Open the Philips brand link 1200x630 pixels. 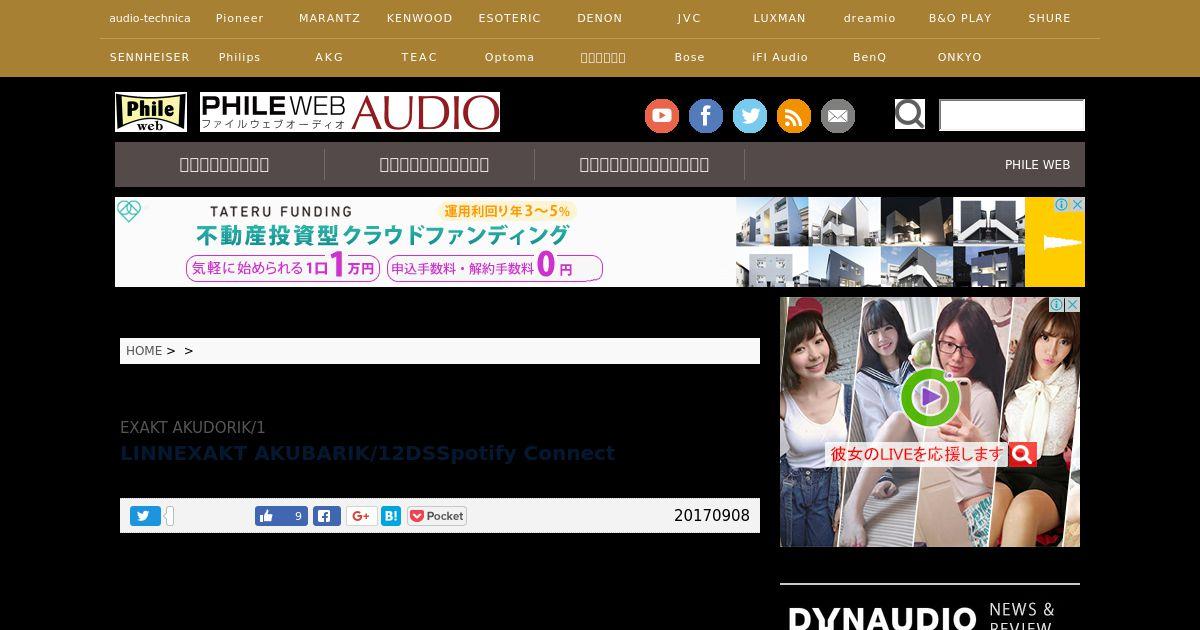click(x=240, y=57)
